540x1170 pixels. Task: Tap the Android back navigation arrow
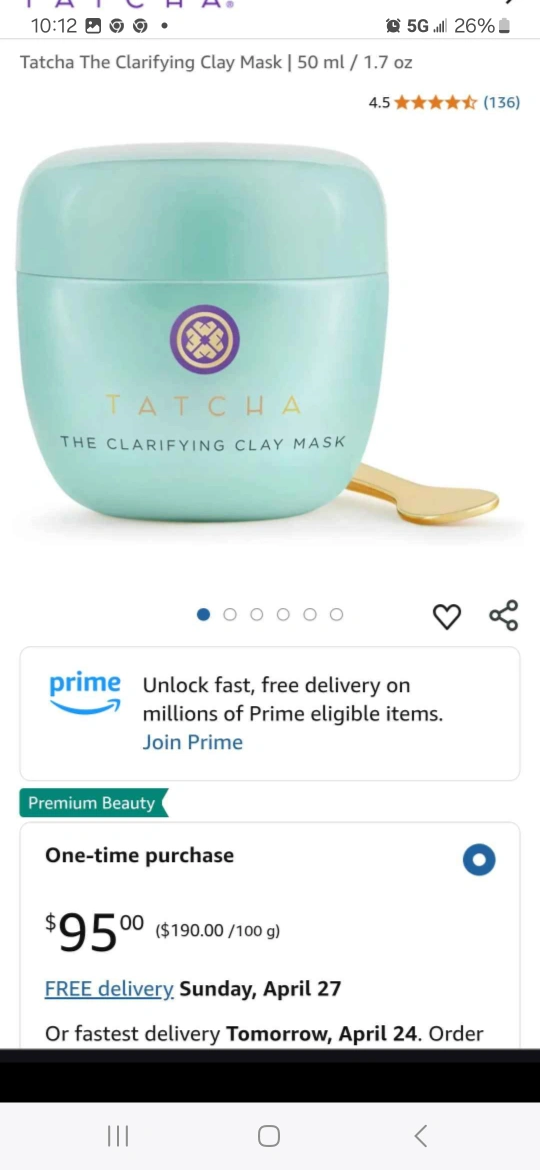(421, 1136)
